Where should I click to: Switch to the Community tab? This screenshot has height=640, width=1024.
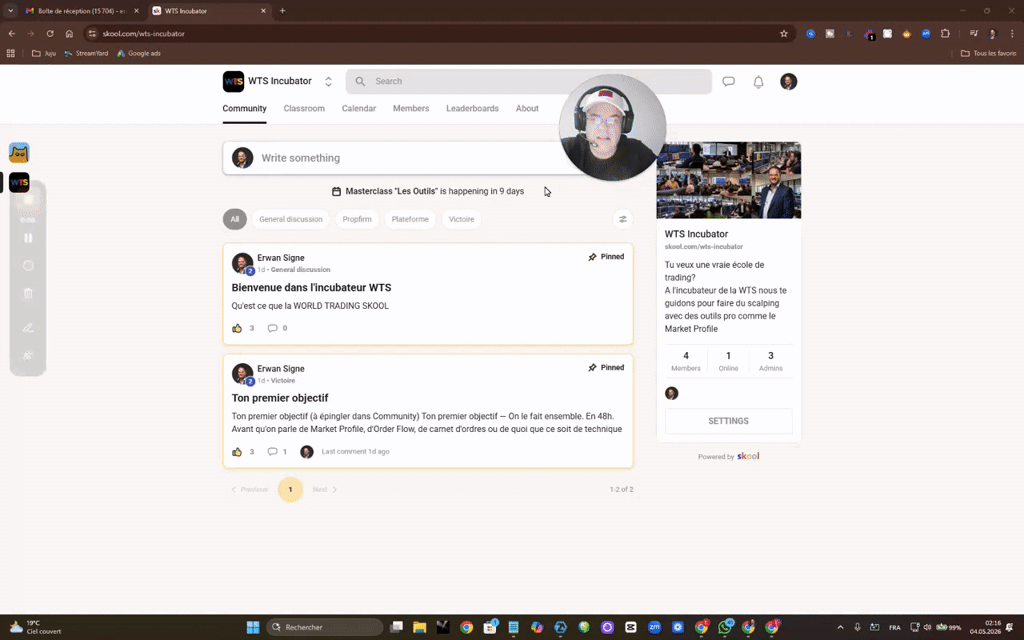click(x=244, y=108)
